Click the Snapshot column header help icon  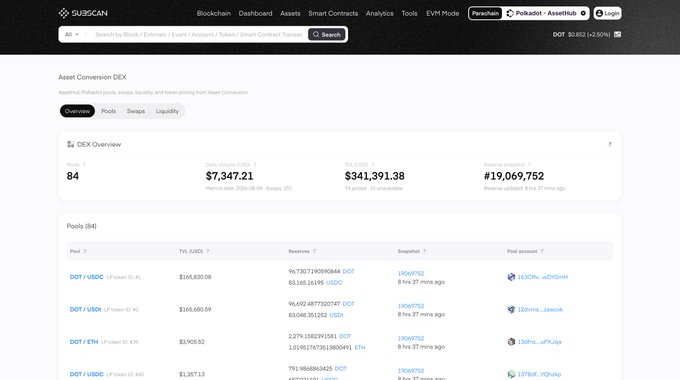tap(425, 251)
